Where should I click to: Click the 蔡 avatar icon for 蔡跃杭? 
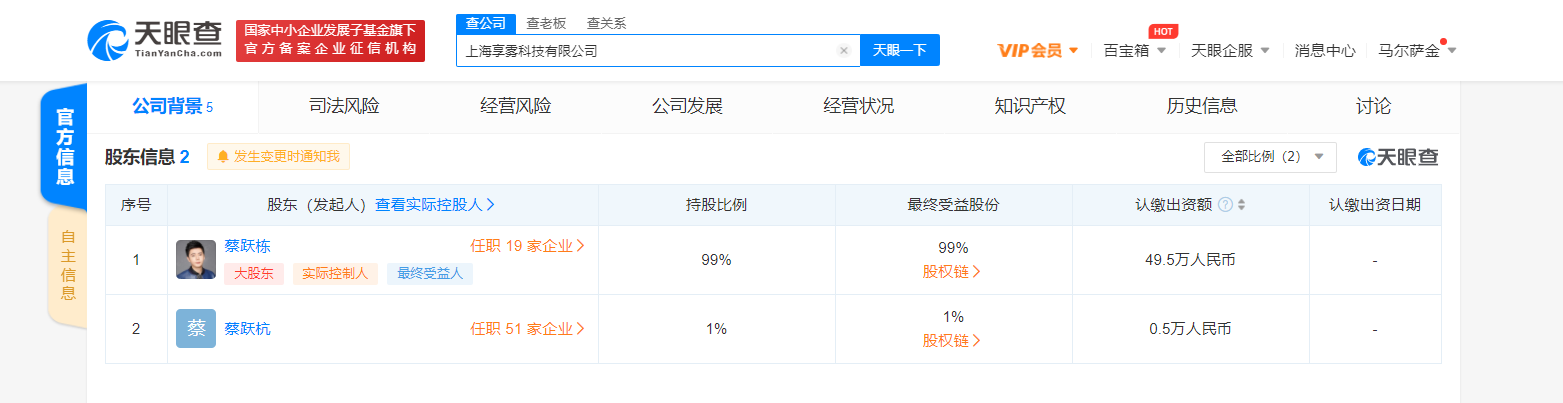click(196, 328)
